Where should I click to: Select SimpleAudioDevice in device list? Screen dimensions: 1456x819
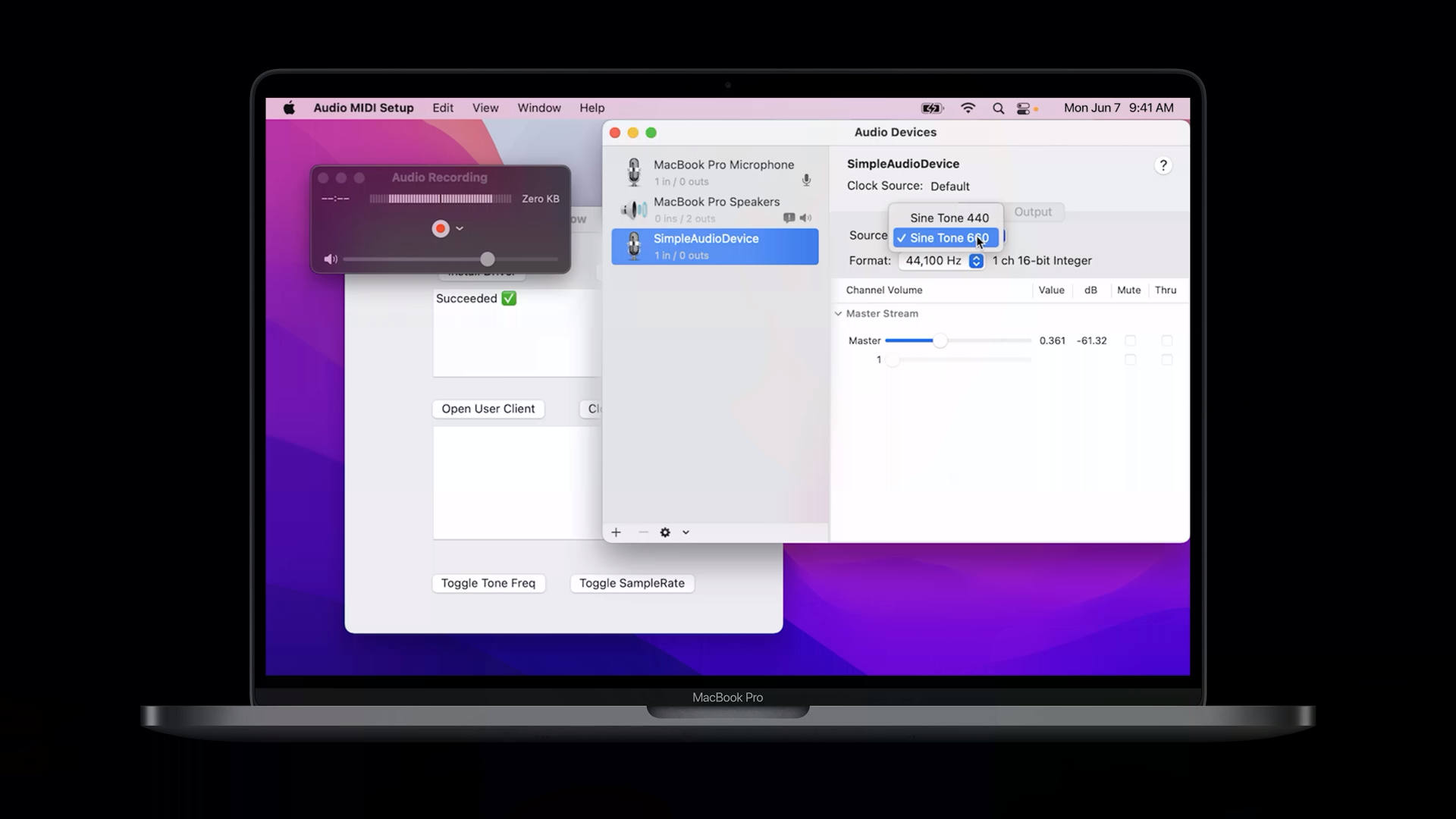coord(715,246)
